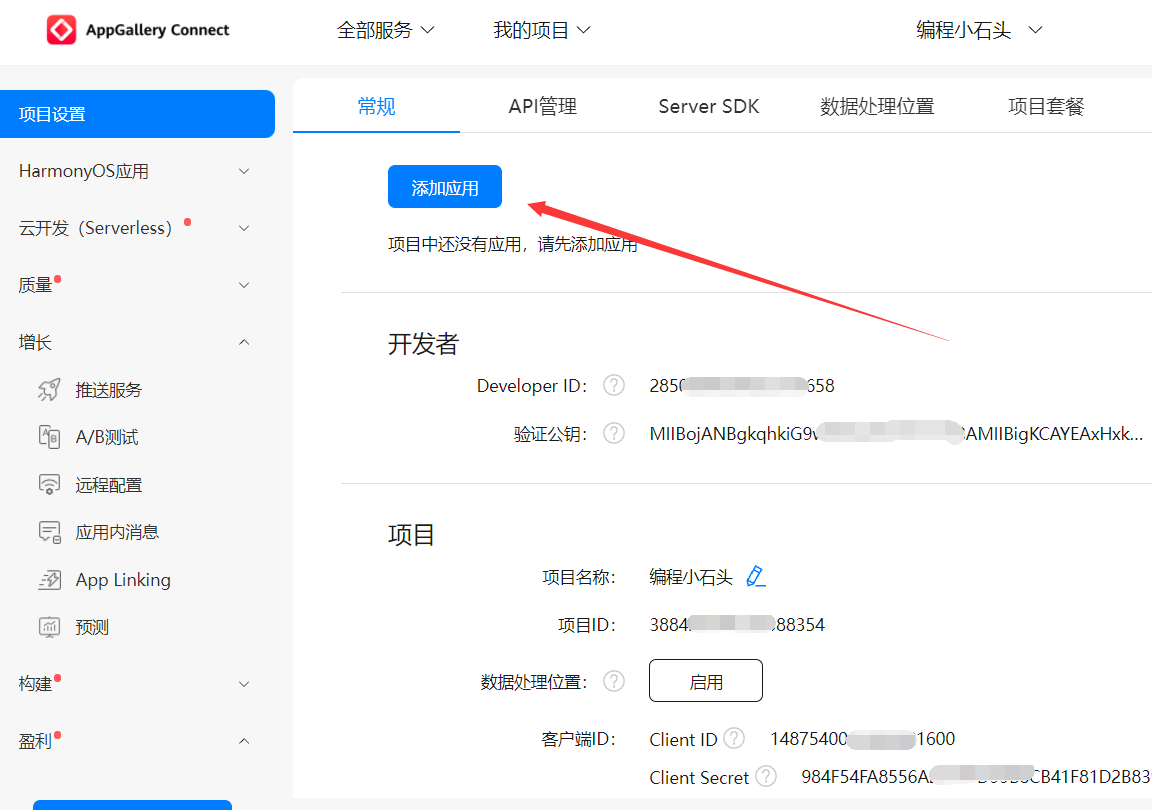1152x810 pixels.
Task: Open 预测 sidebar item
Action: (x=92, y=627)
